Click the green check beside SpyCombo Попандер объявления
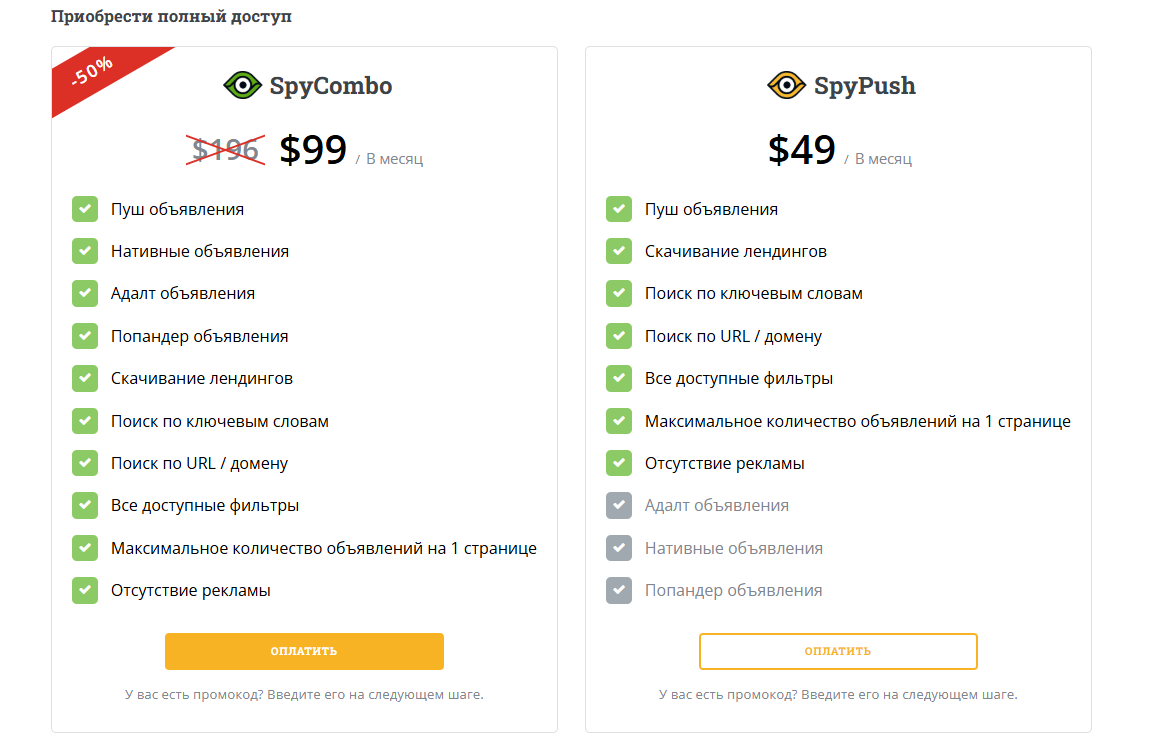Screen dimensions: 1159x747 point(85,336)
